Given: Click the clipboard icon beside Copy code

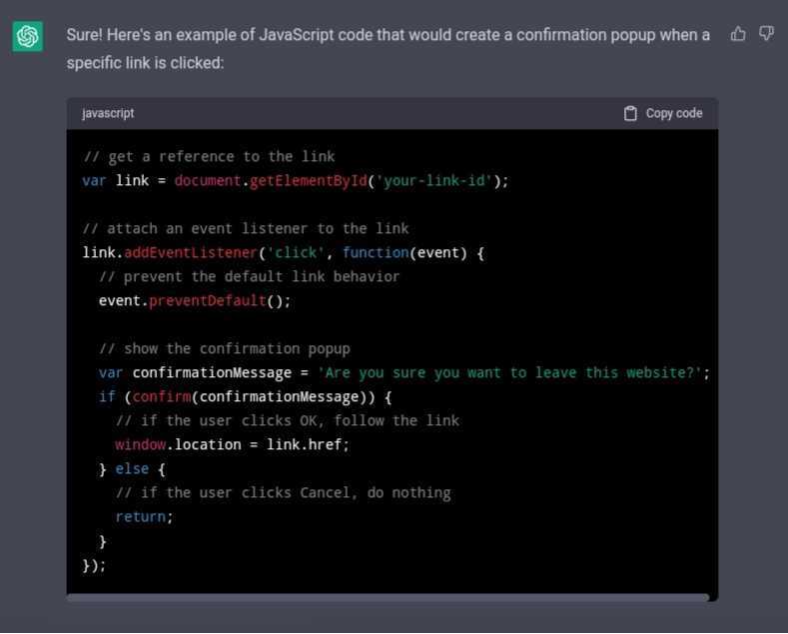Looking at the screenshot, I should tap(630, 114).
